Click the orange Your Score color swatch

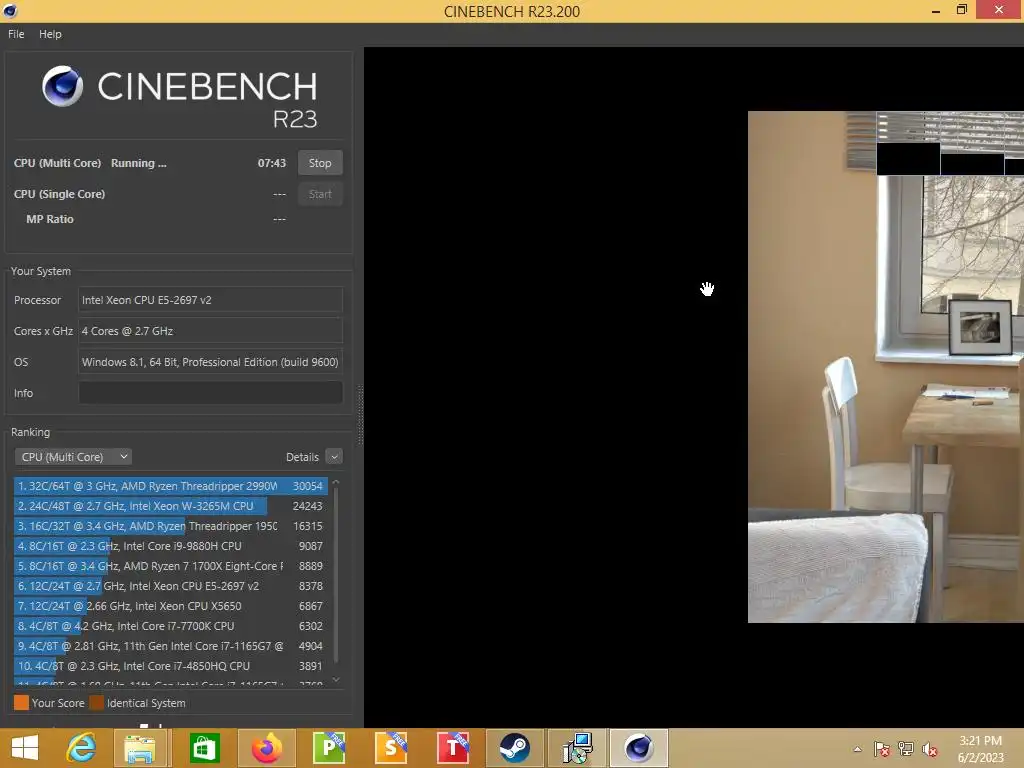(x=21, y=703)
